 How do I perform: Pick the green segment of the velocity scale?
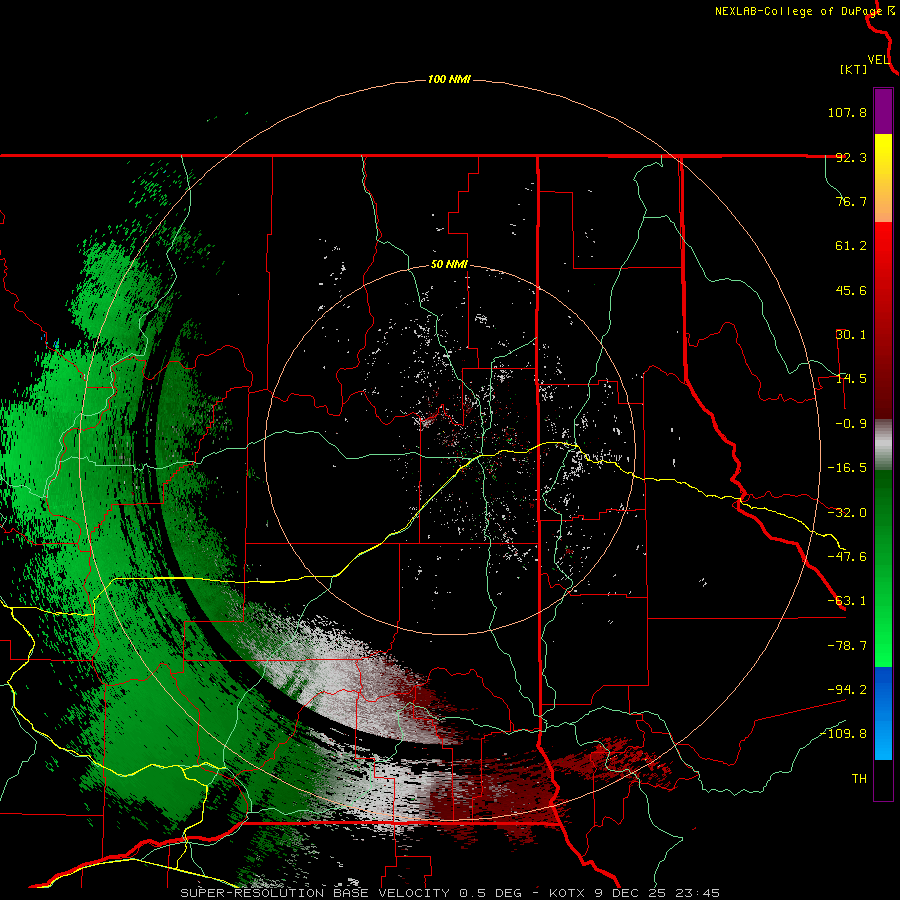coord(883,568)
